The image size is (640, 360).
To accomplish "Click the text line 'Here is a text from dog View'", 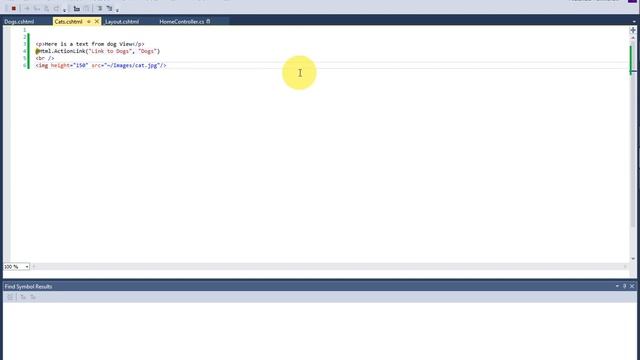I will (90, 44).
